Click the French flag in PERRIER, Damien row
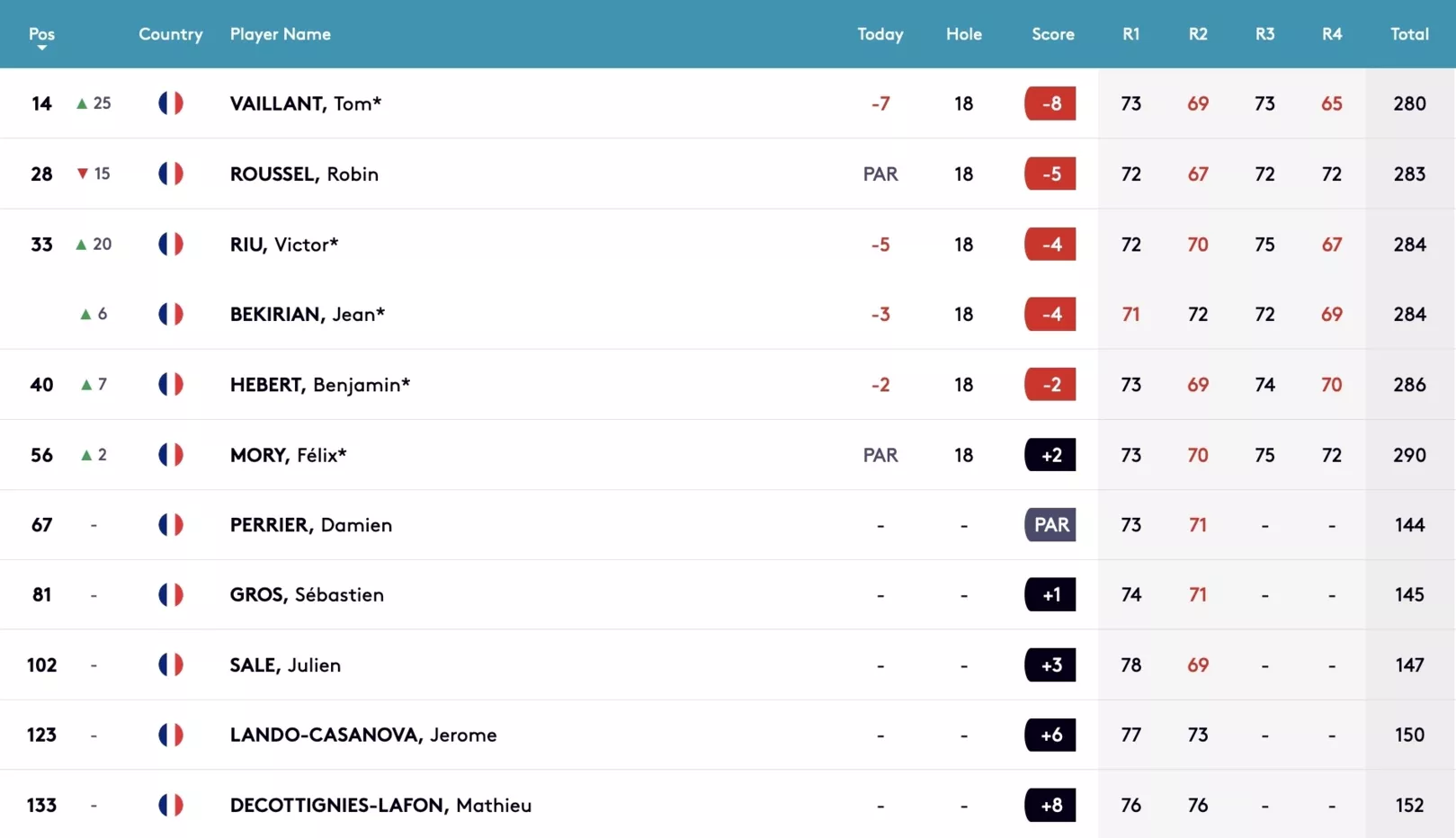Viewport: 1456px width, 838px height. point(171,524)
